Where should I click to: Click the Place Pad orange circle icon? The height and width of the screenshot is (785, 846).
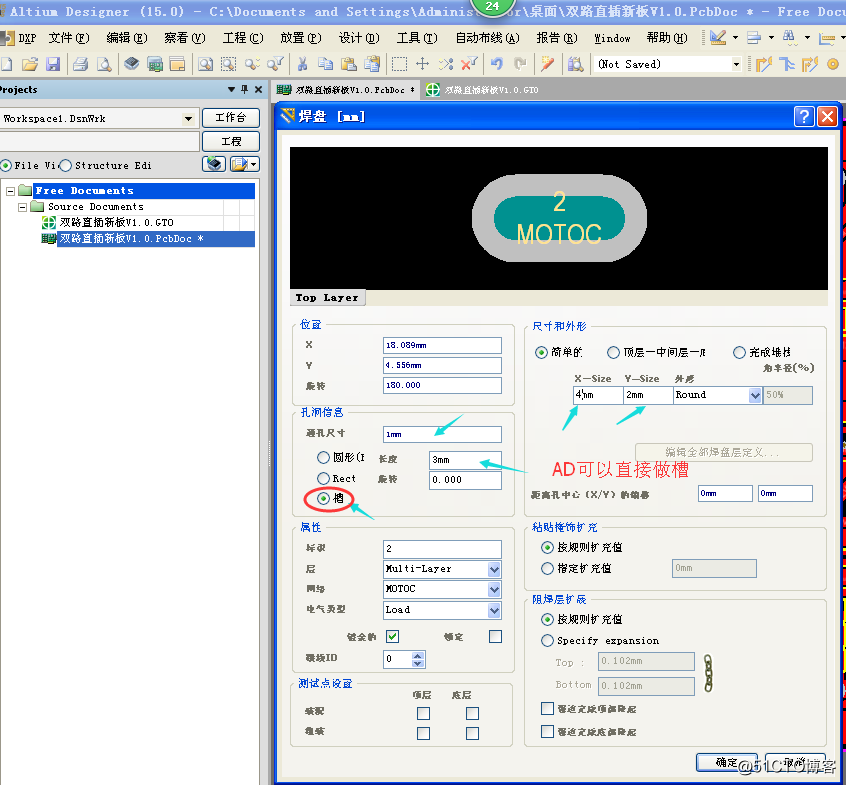(x=833, y=64)
